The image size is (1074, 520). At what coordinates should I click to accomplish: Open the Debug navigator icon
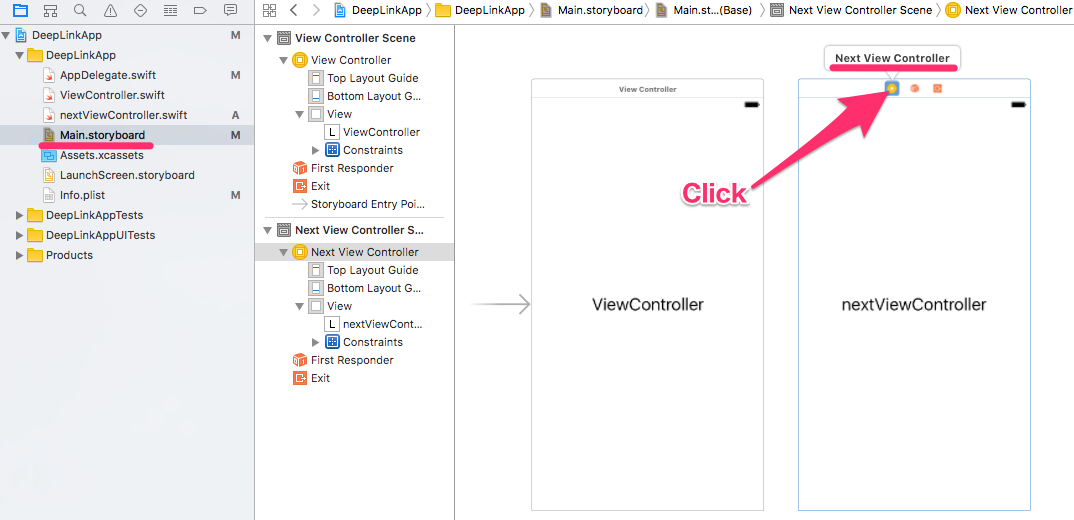tap(171, 10)
